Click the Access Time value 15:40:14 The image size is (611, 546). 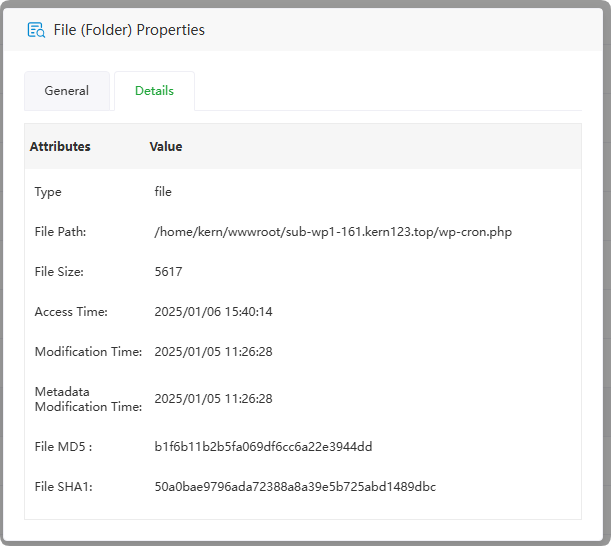(213, 312)
